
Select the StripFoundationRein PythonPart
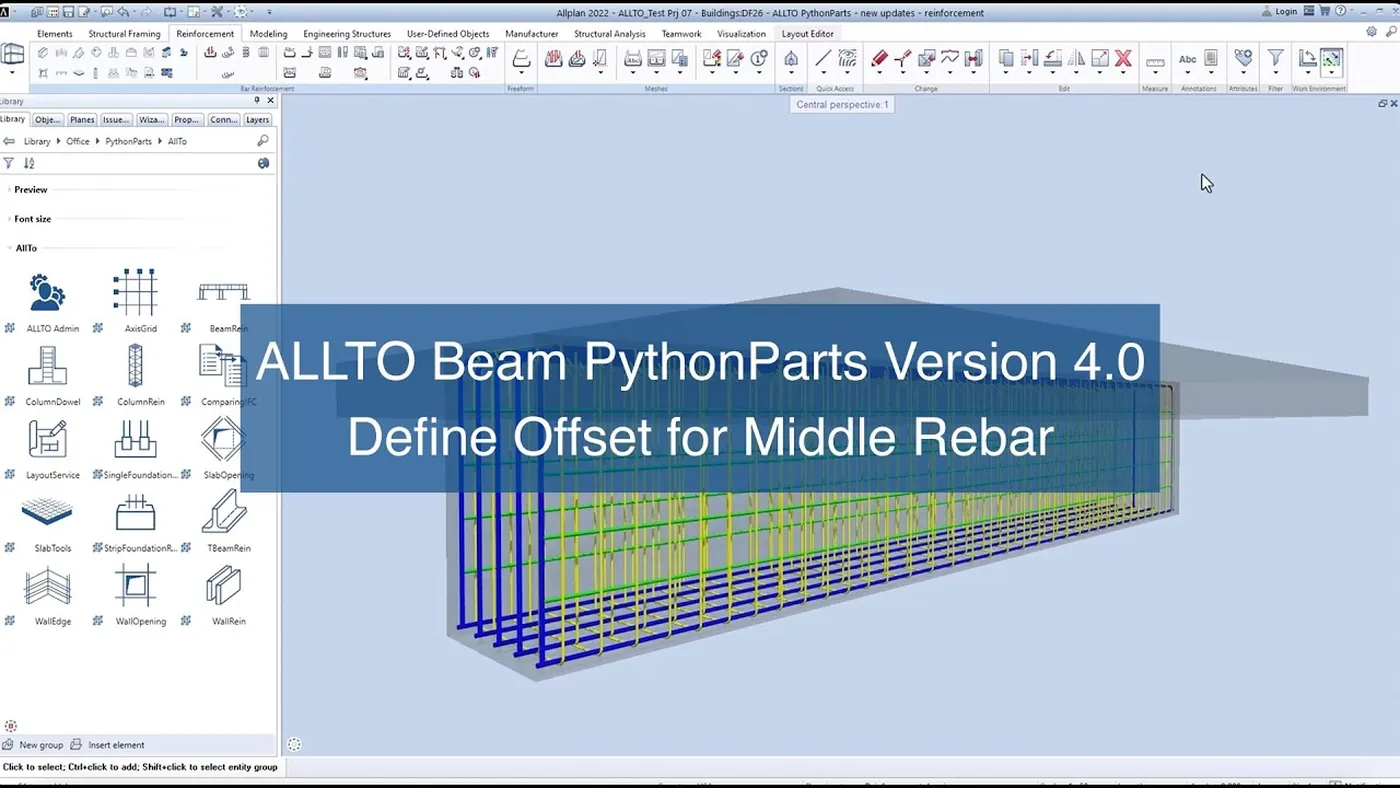click(x=135, y=512)
